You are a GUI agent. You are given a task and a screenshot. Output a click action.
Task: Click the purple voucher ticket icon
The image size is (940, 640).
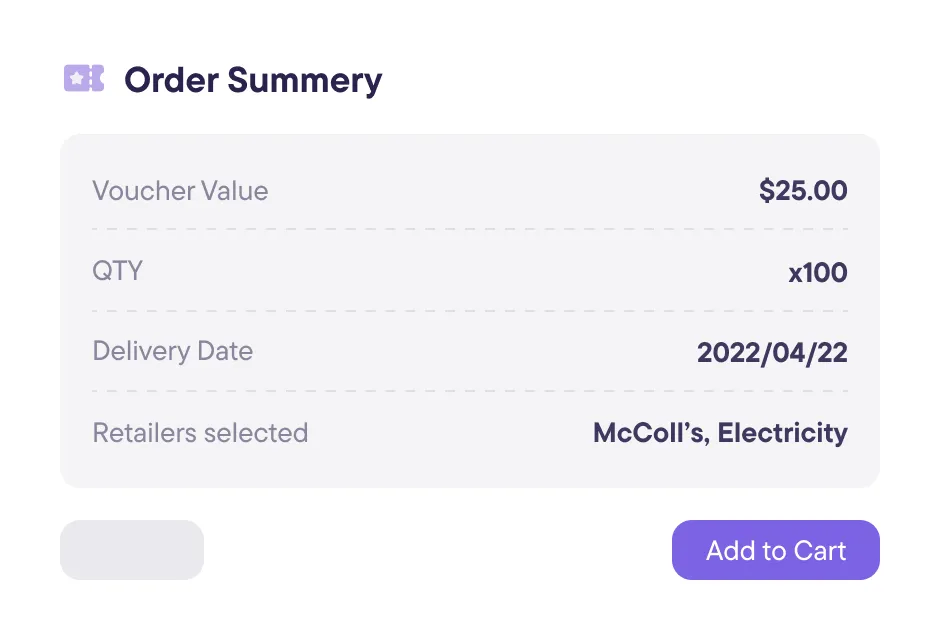coord(84,79)
